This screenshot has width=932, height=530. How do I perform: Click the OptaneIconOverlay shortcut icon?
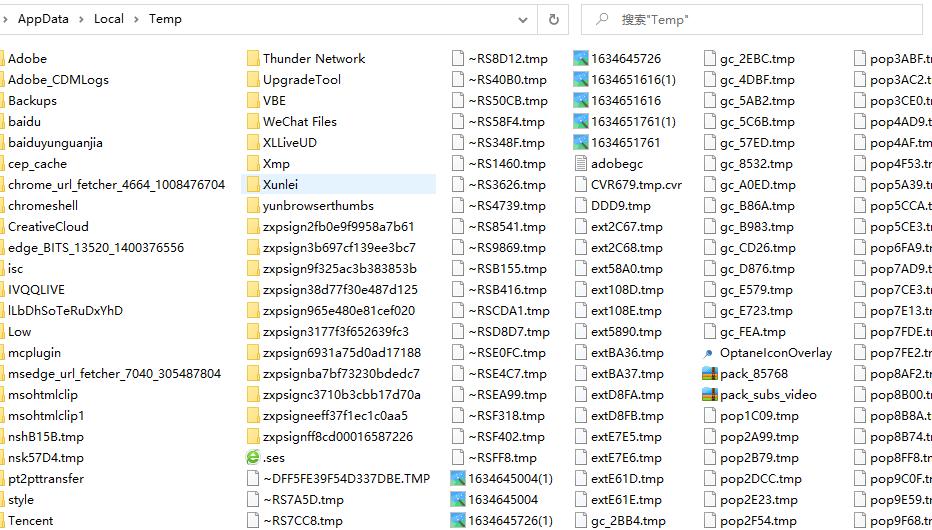click(708, 354)
